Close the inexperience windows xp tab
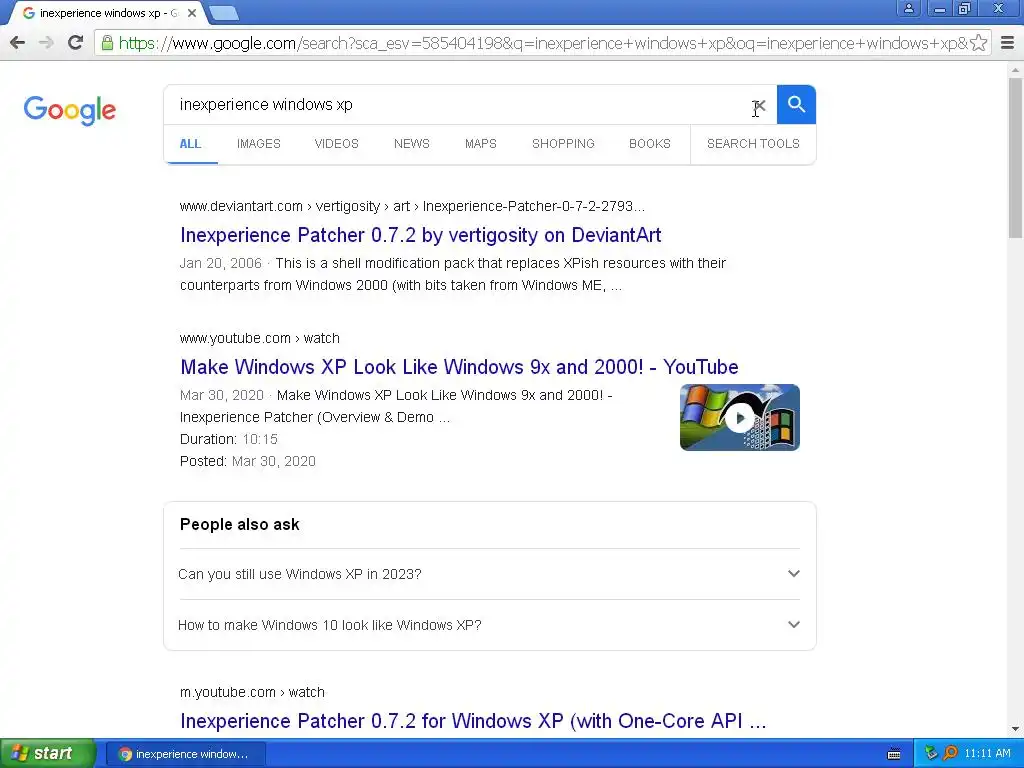The width and height of the screenshot is (1024, 768). pyautogui.click(x=192, y=13)
